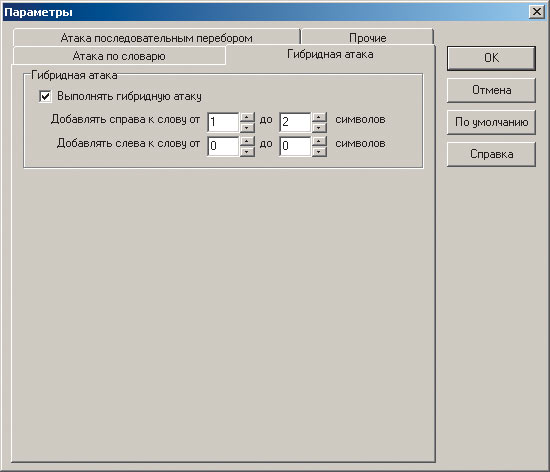Uncheck Выполнять гибридную атаку checkbox

click(x=45, y=96)
